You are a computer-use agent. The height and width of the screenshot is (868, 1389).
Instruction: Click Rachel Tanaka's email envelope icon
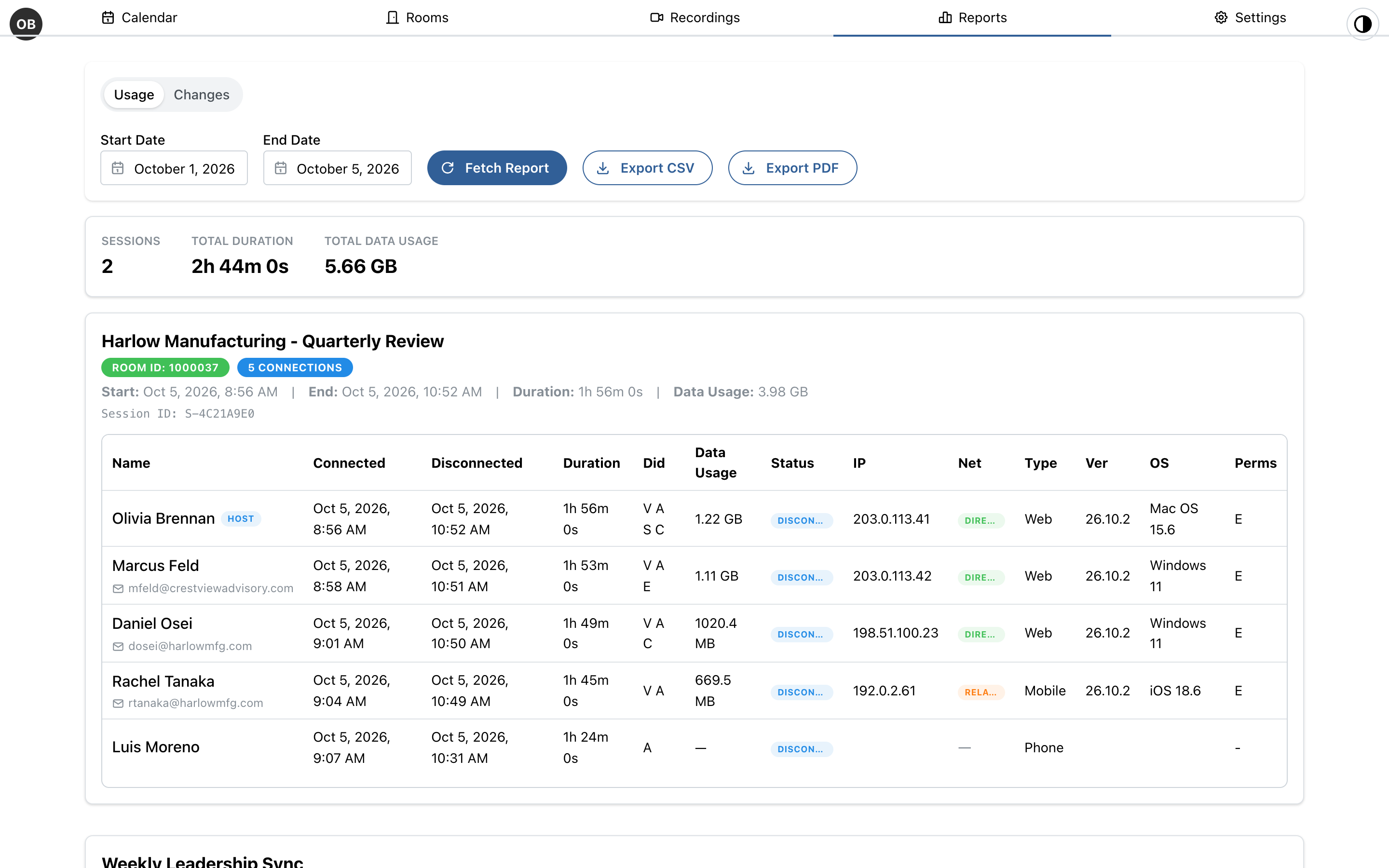coord(118,703)
